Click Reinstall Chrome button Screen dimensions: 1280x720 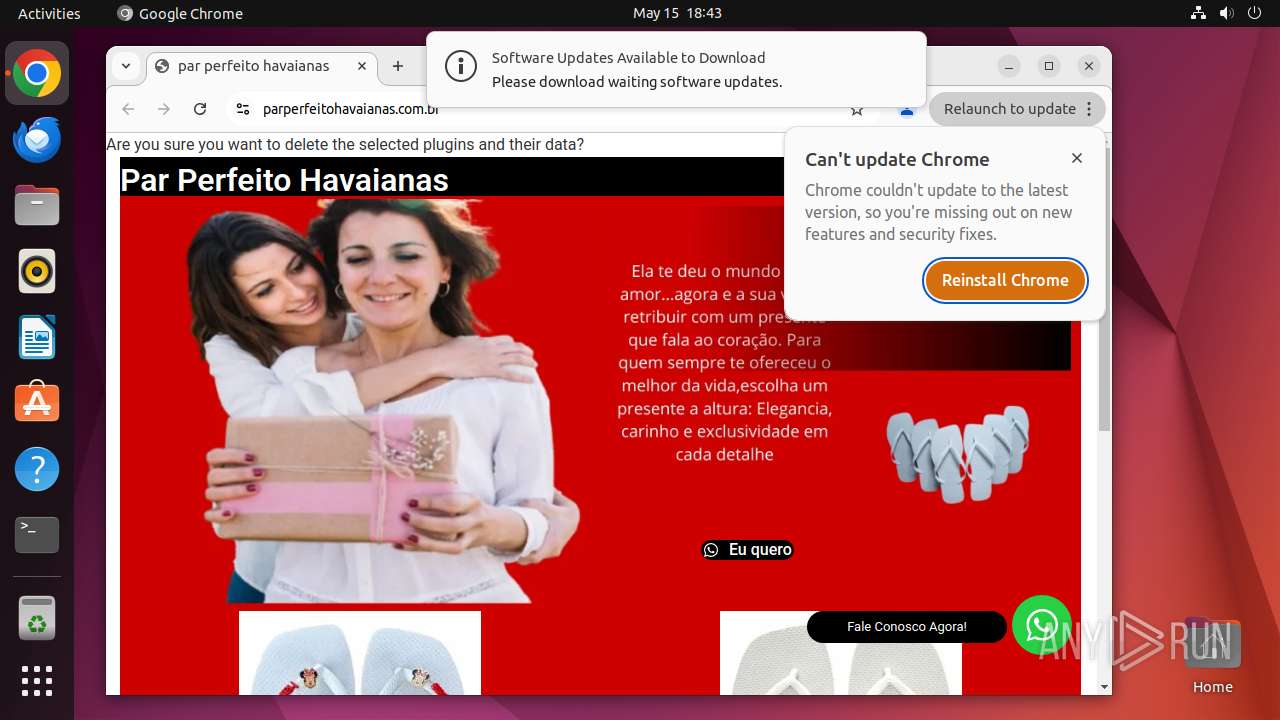pos(1005,280)
